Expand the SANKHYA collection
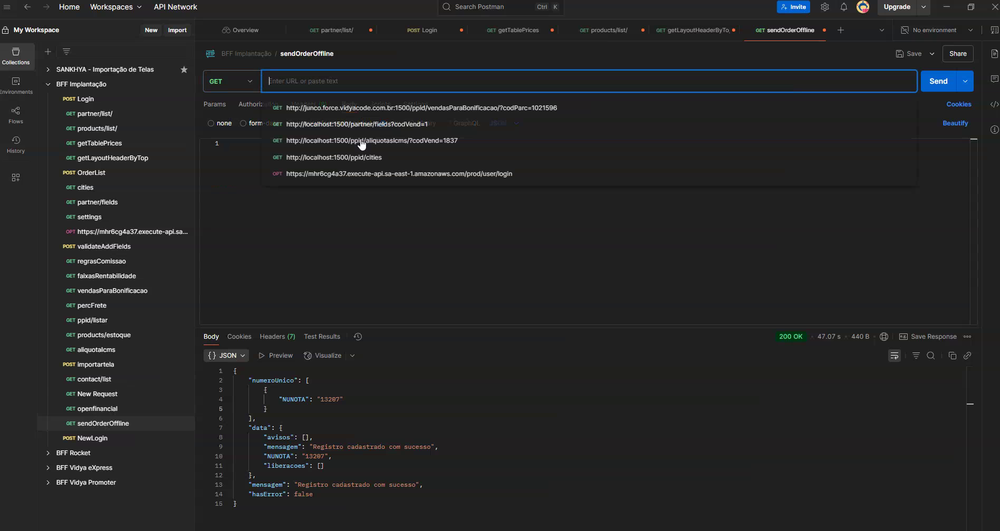The width and height of the screenshot is (1000, 531). [48, 69]
